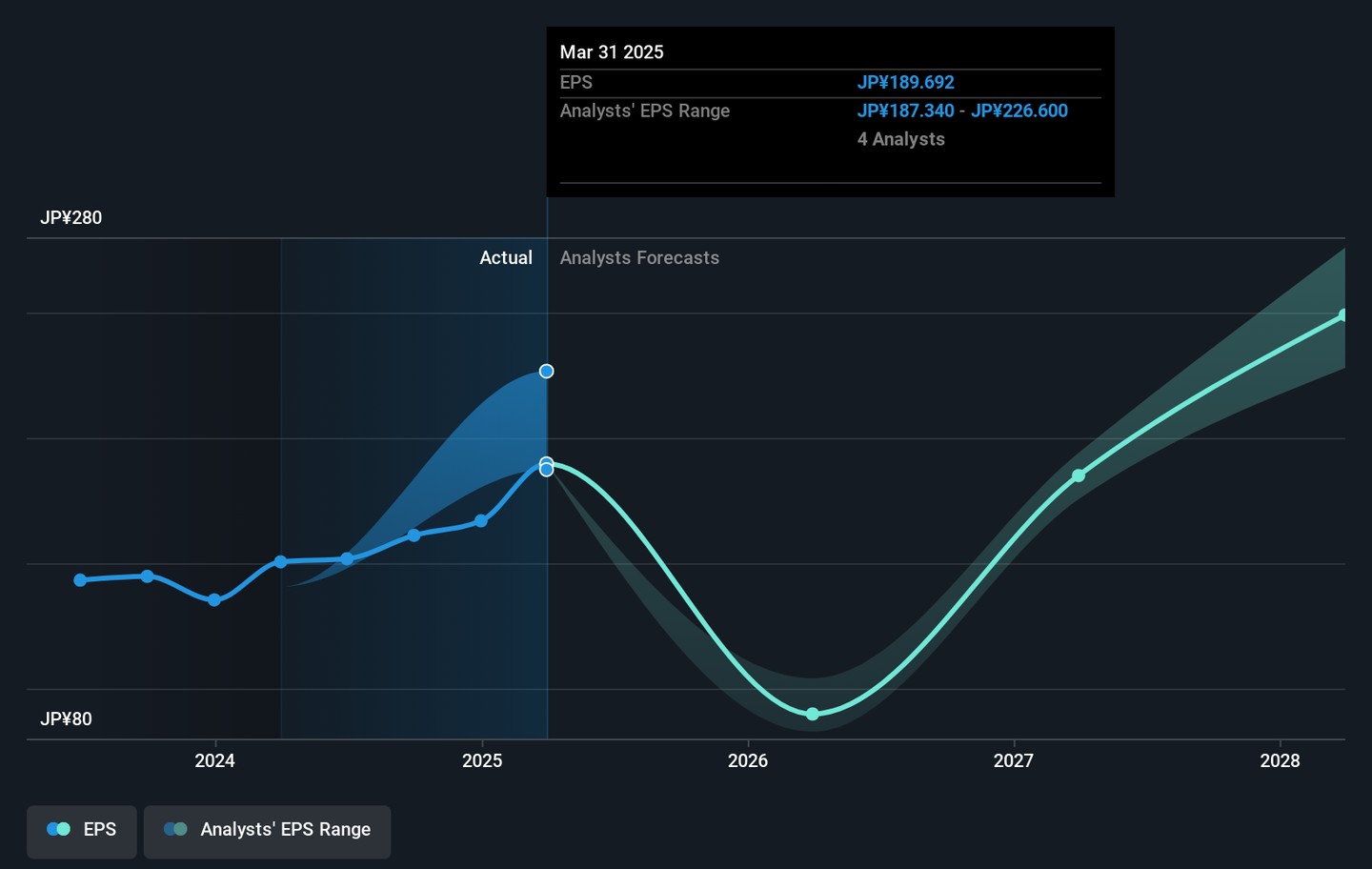Click the Analysts Forecasts section label
This screenshot has height=869, width=1372.
click(639, 258)
